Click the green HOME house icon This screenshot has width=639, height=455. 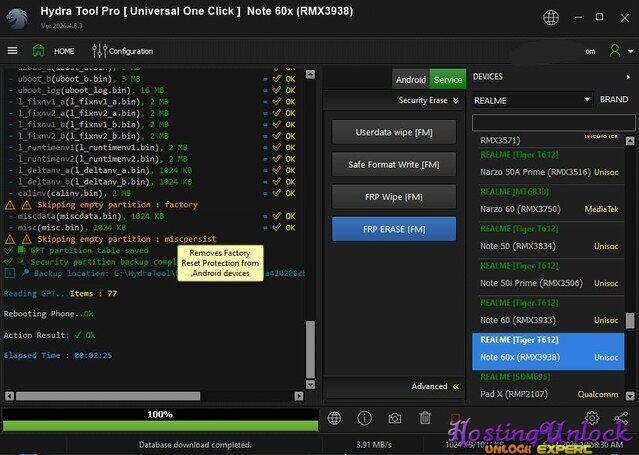click(38, 51)
